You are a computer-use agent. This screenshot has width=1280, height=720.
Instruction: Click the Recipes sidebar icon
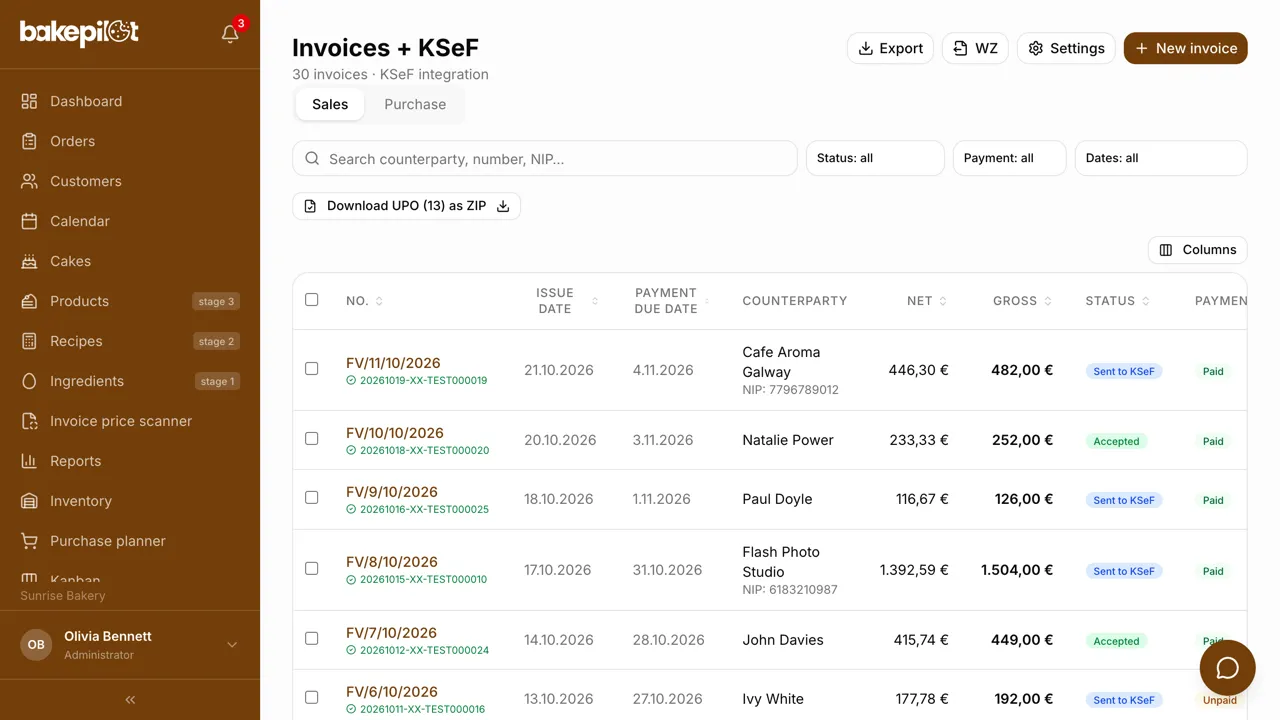click(30, 341)
